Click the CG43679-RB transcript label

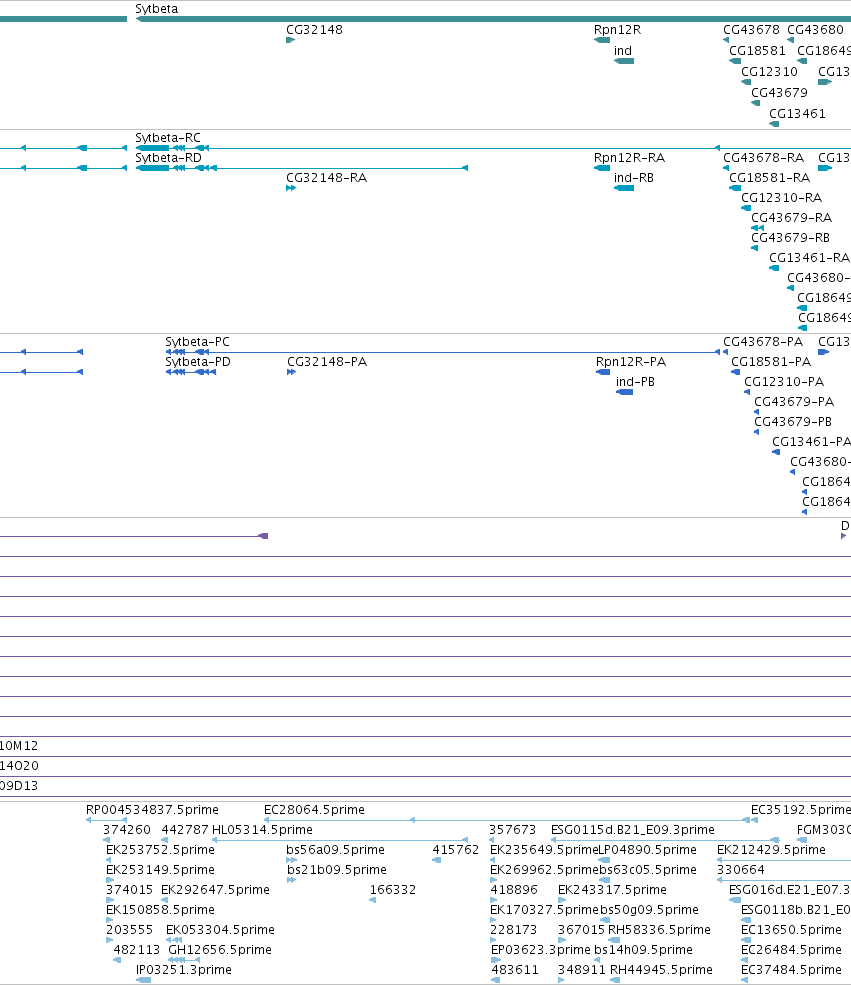point(791,238)
